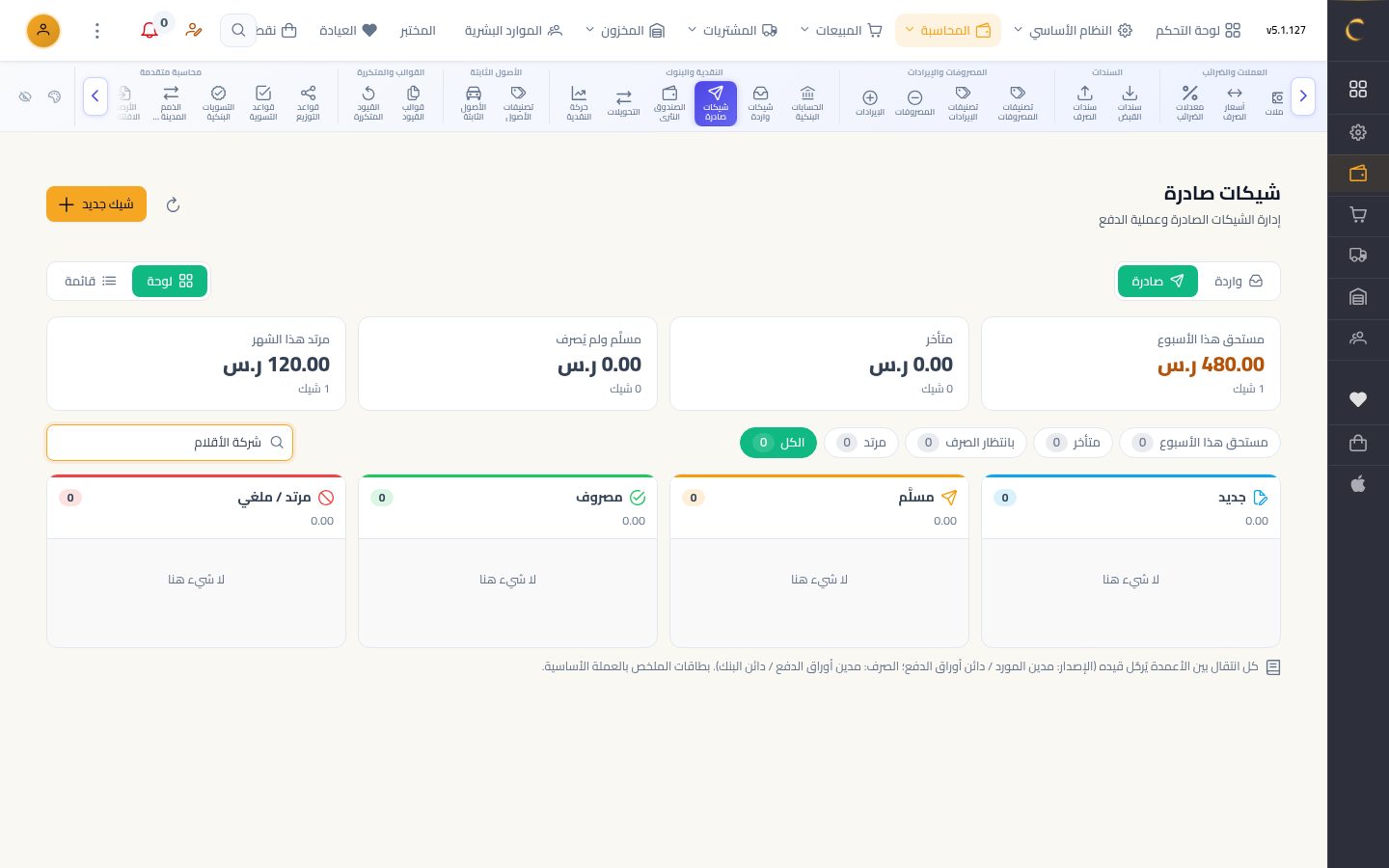Open حركة النقدية cash movement tool
The height and width of the screenshot is (868, 1389).
tap(579, 103)
